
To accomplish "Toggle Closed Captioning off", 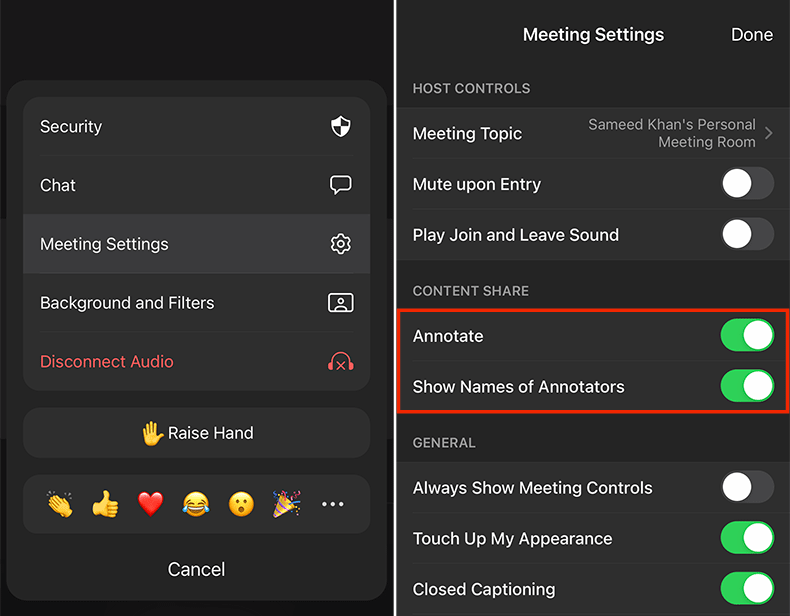I will point(747,588).
